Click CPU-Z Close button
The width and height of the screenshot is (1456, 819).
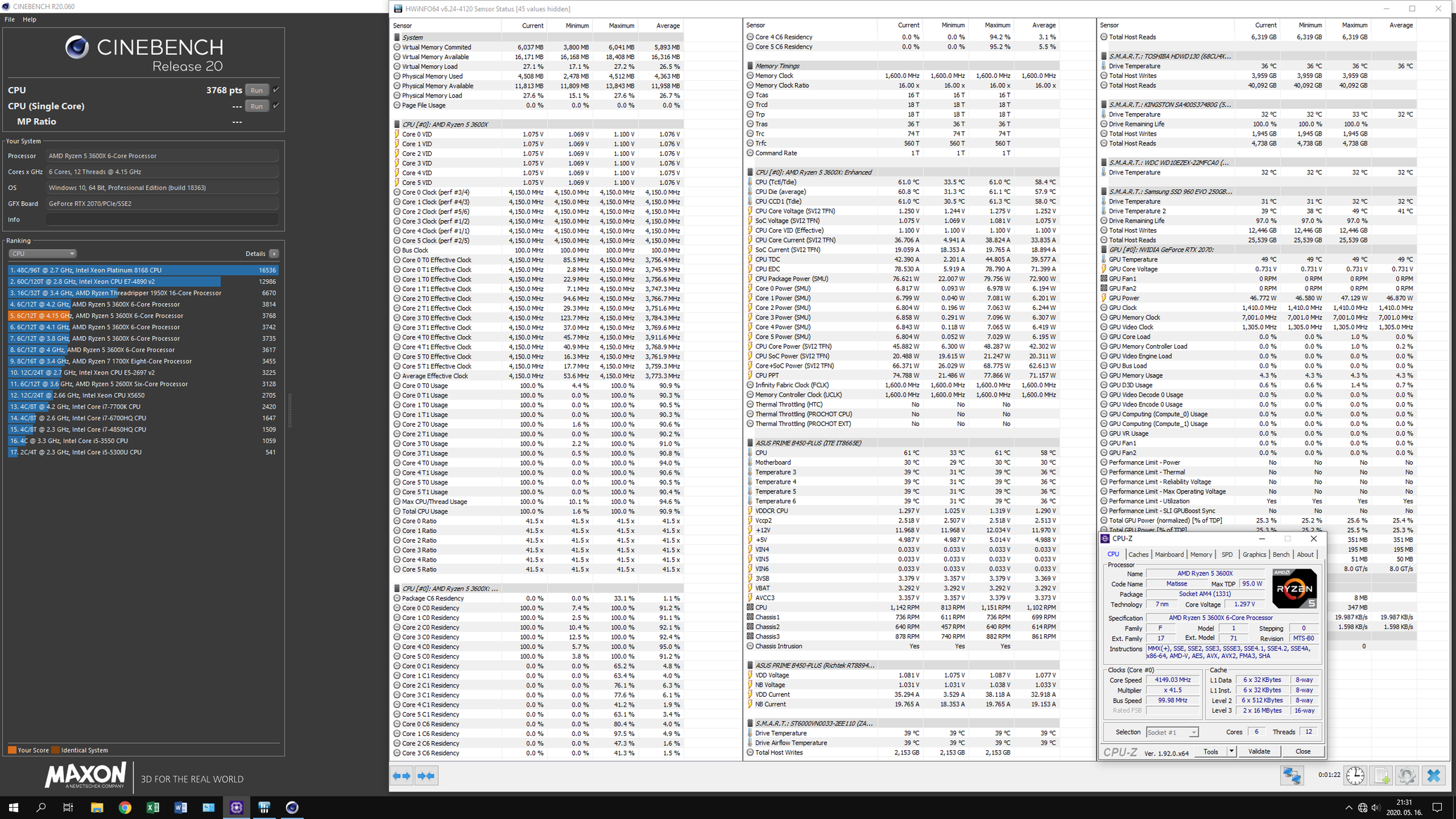1303,752
